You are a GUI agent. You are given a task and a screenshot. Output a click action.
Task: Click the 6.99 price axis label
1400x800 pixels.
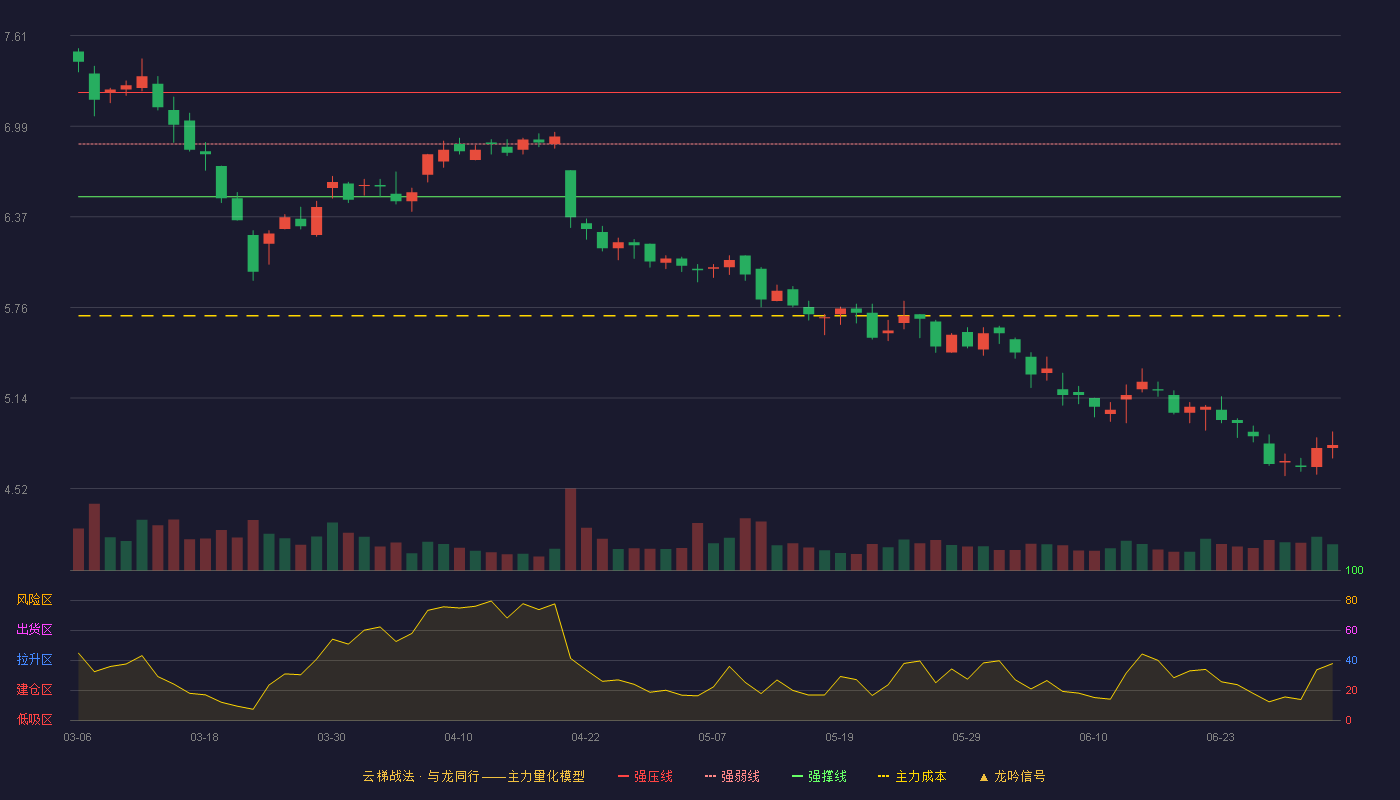15,128
